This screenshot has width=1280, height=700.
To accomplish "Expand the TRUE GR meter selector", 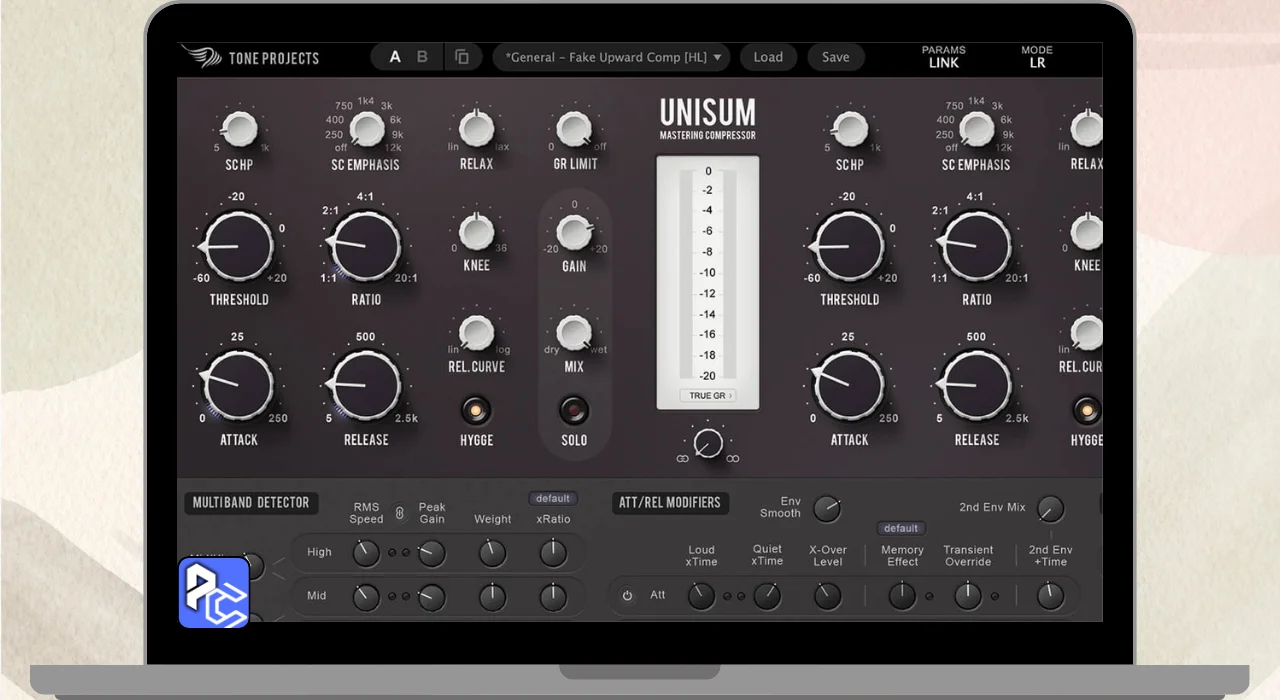I will click(x=707, y=396).
